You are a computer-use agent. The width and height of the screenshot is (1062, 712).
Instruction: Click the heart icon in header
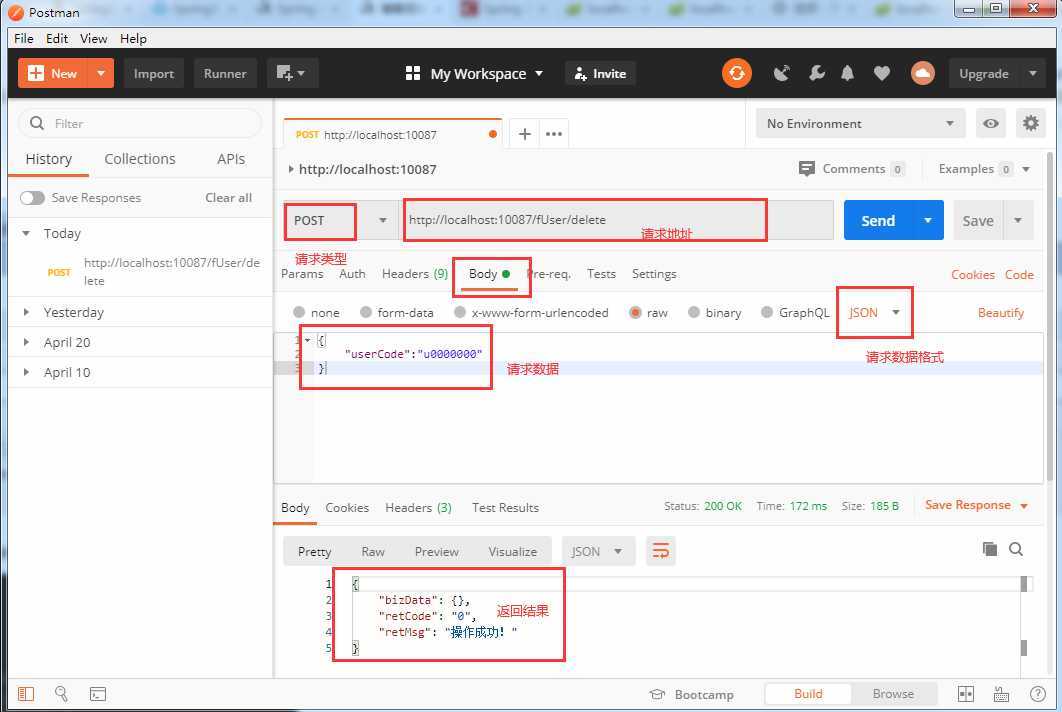pos(882,73)
